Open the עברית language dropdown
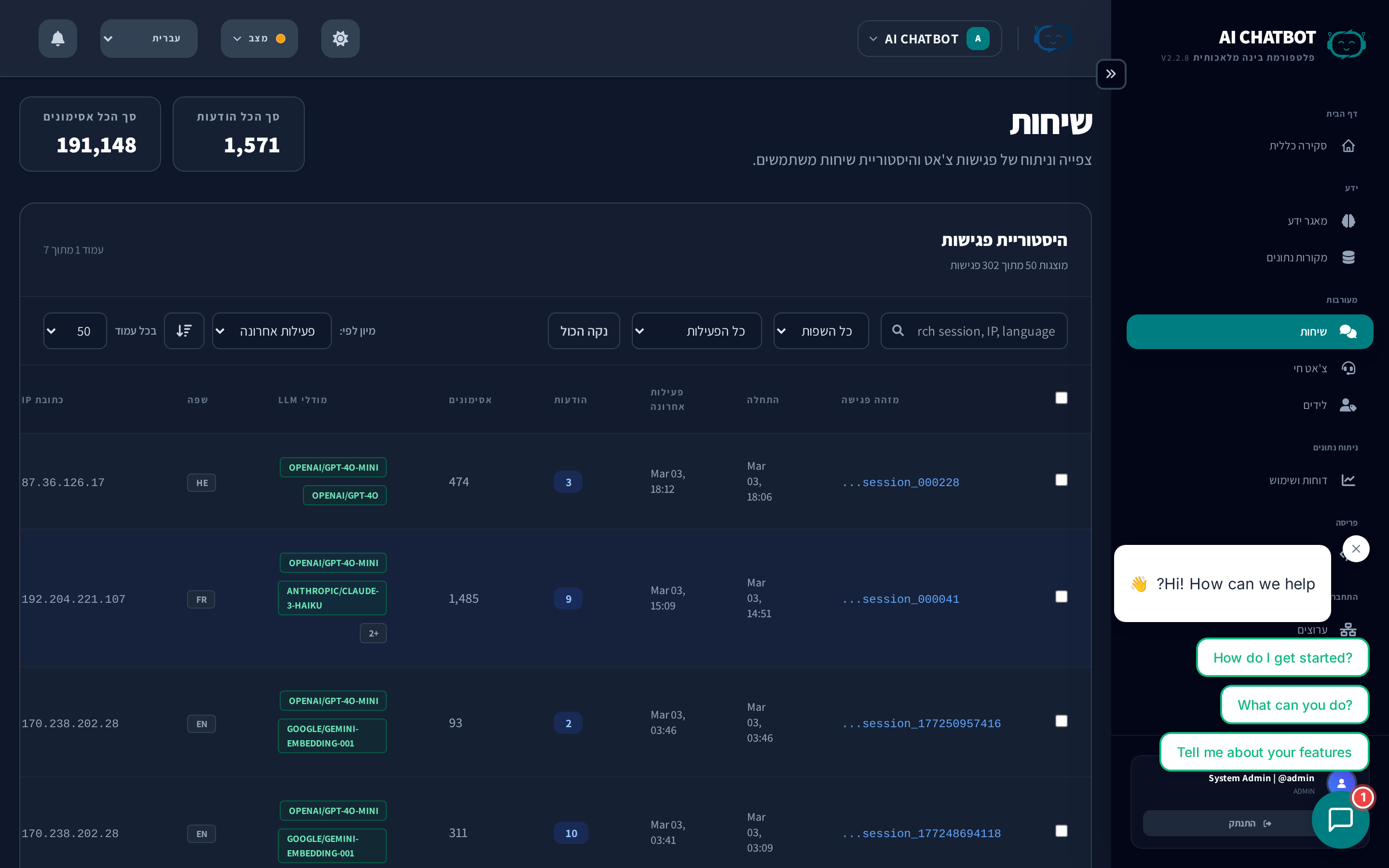The height and width of the screenshot is (868, 1389). (x=149, y=39)
